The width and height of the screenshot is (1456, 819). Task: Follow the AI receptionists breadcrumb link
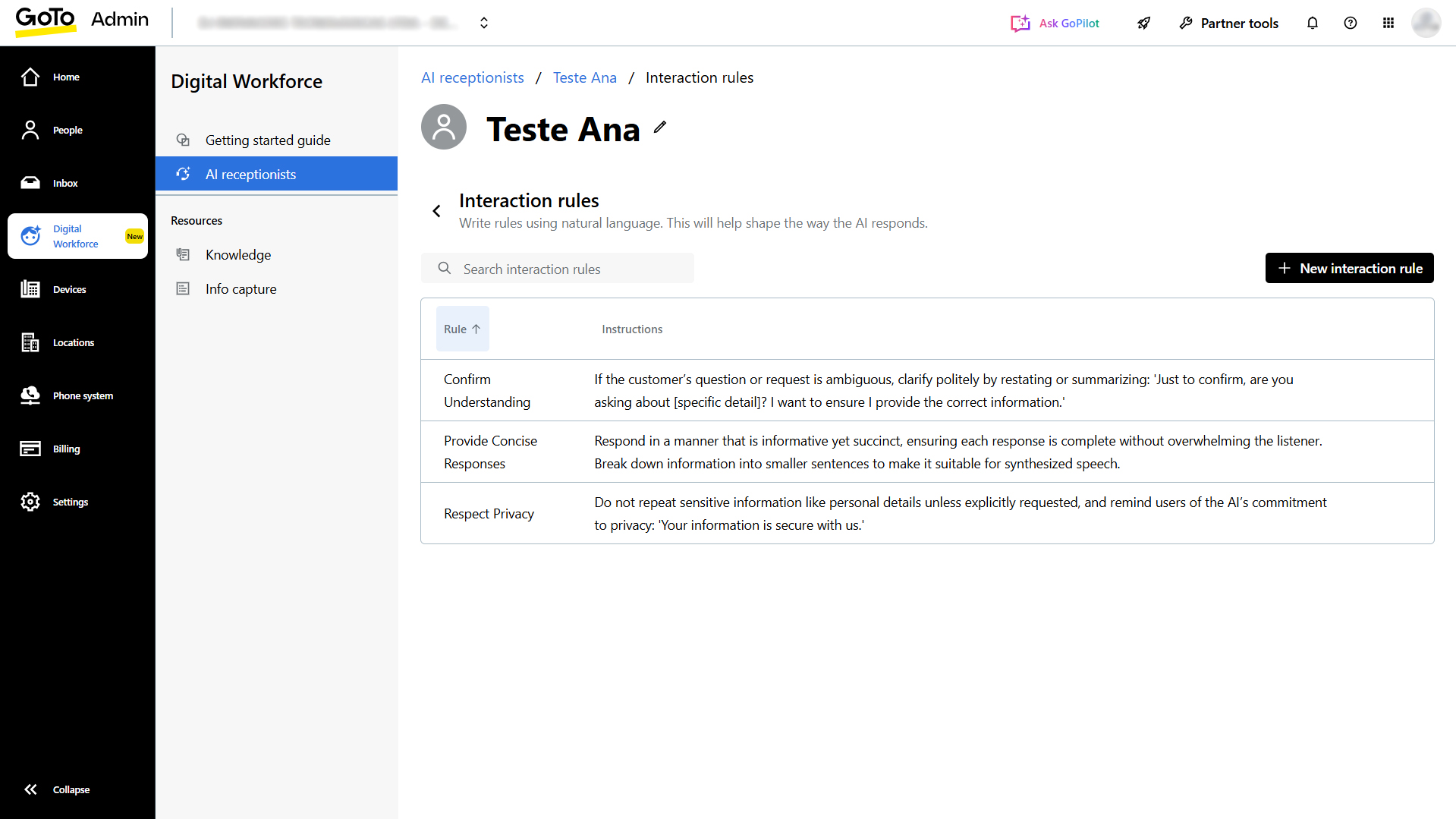(x=472, y=77)
